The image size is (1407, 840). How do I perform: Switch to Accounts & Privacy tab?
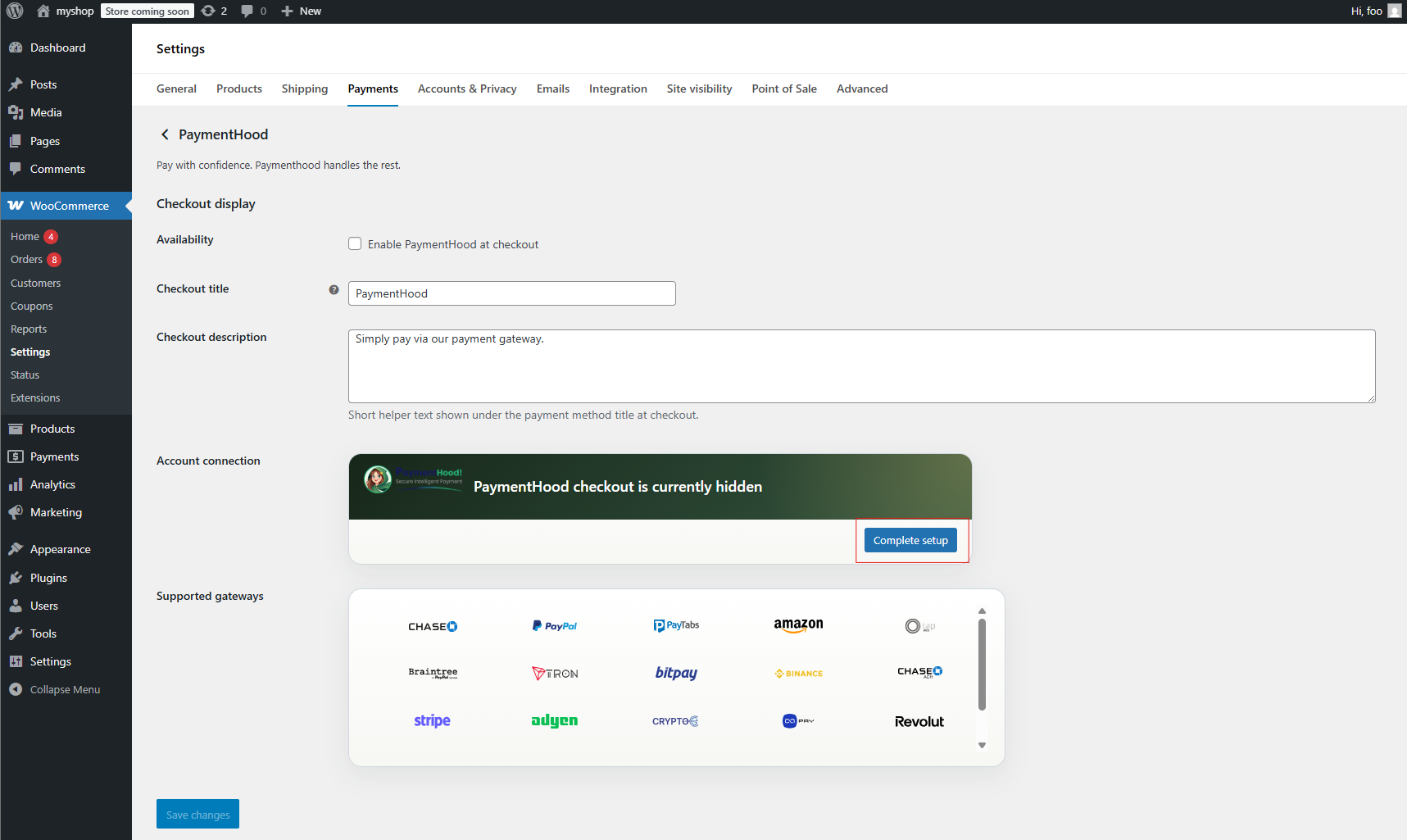coord(467,89)
